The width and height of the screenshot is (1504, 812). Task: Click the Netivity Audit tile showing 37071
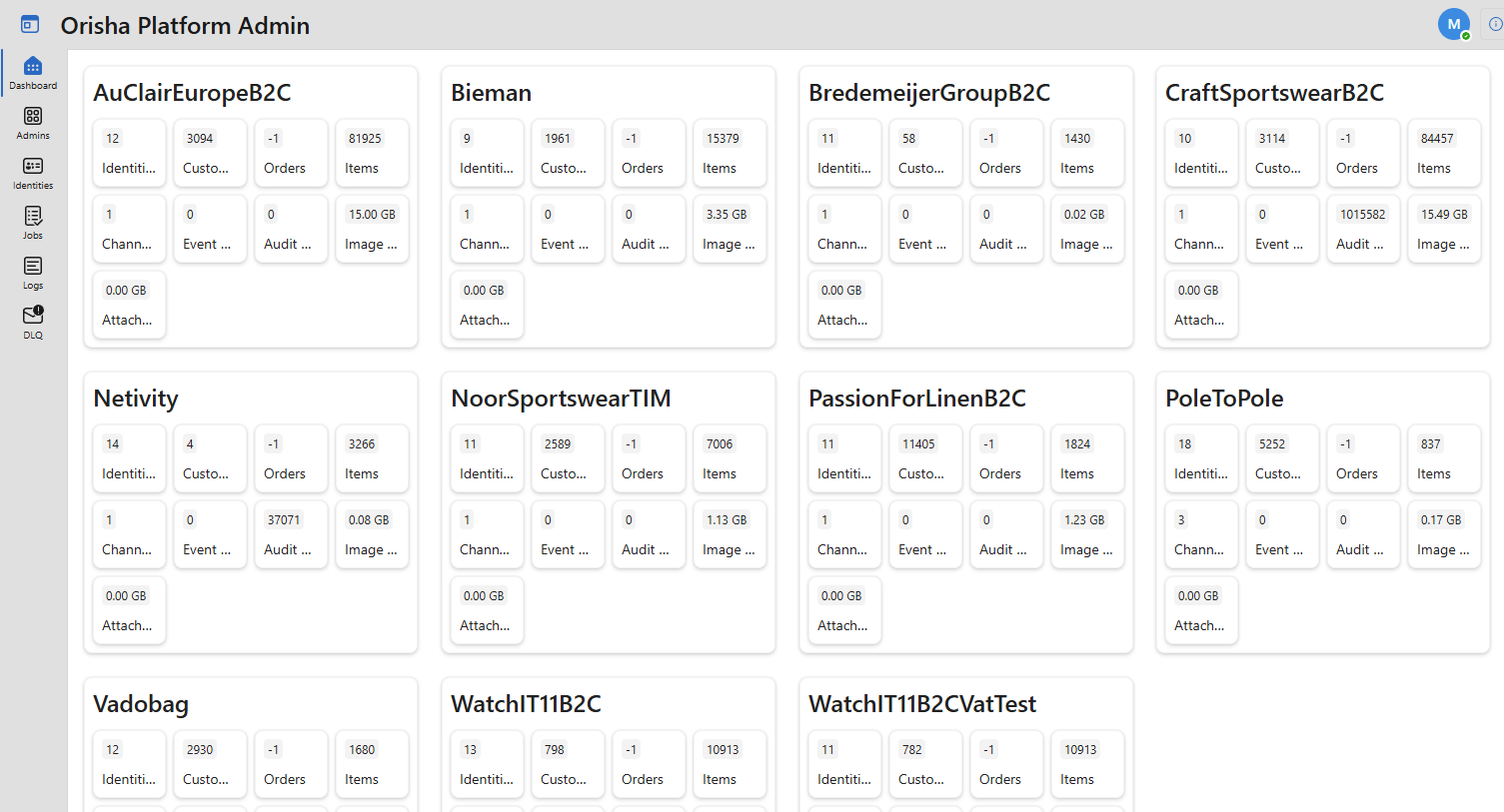pyautogui.click(x=290, y=534)
